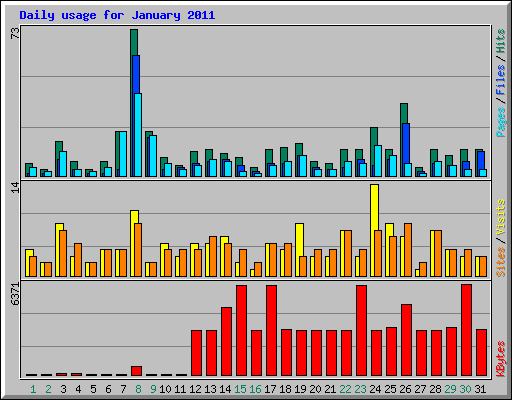Click the blue "Files" legend label
Screen dimensions: 512x400
pyautogui.click(x=500, y=80)
